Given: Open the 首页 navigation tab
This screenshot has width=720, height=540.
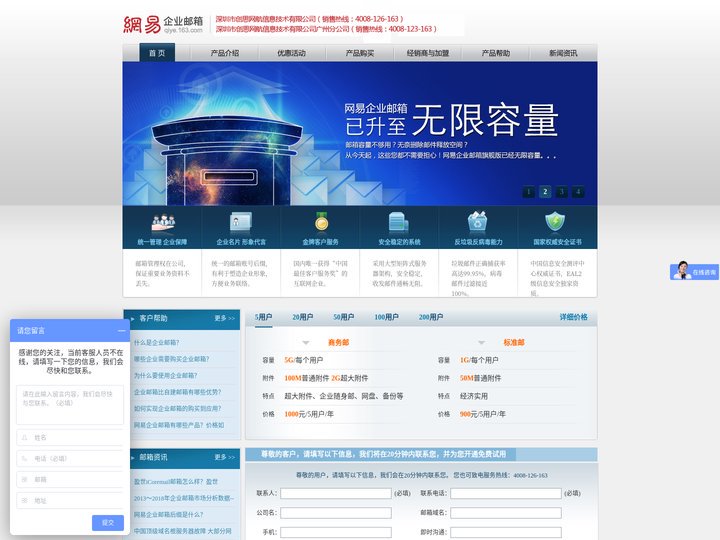Looking at the screenshot, I should [x=157, y=53].
